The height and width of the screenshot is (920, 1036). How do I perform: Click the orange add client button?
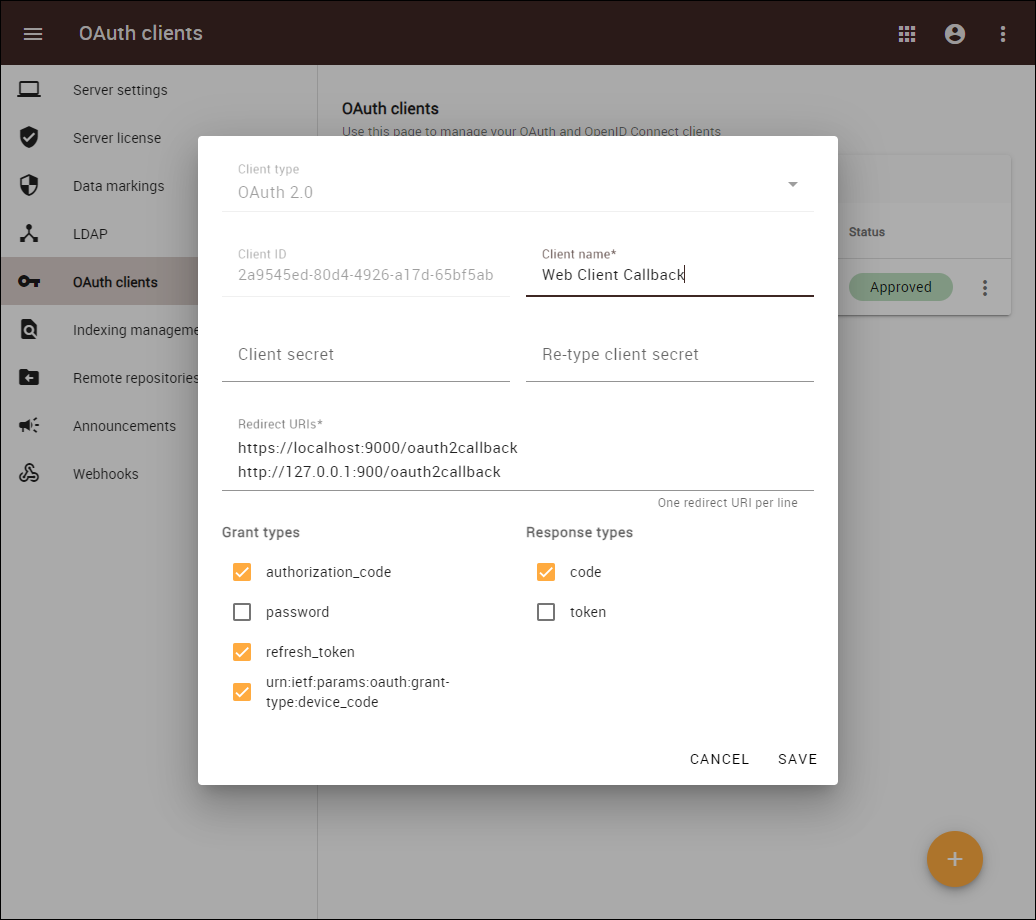click(x=954, y=859)
